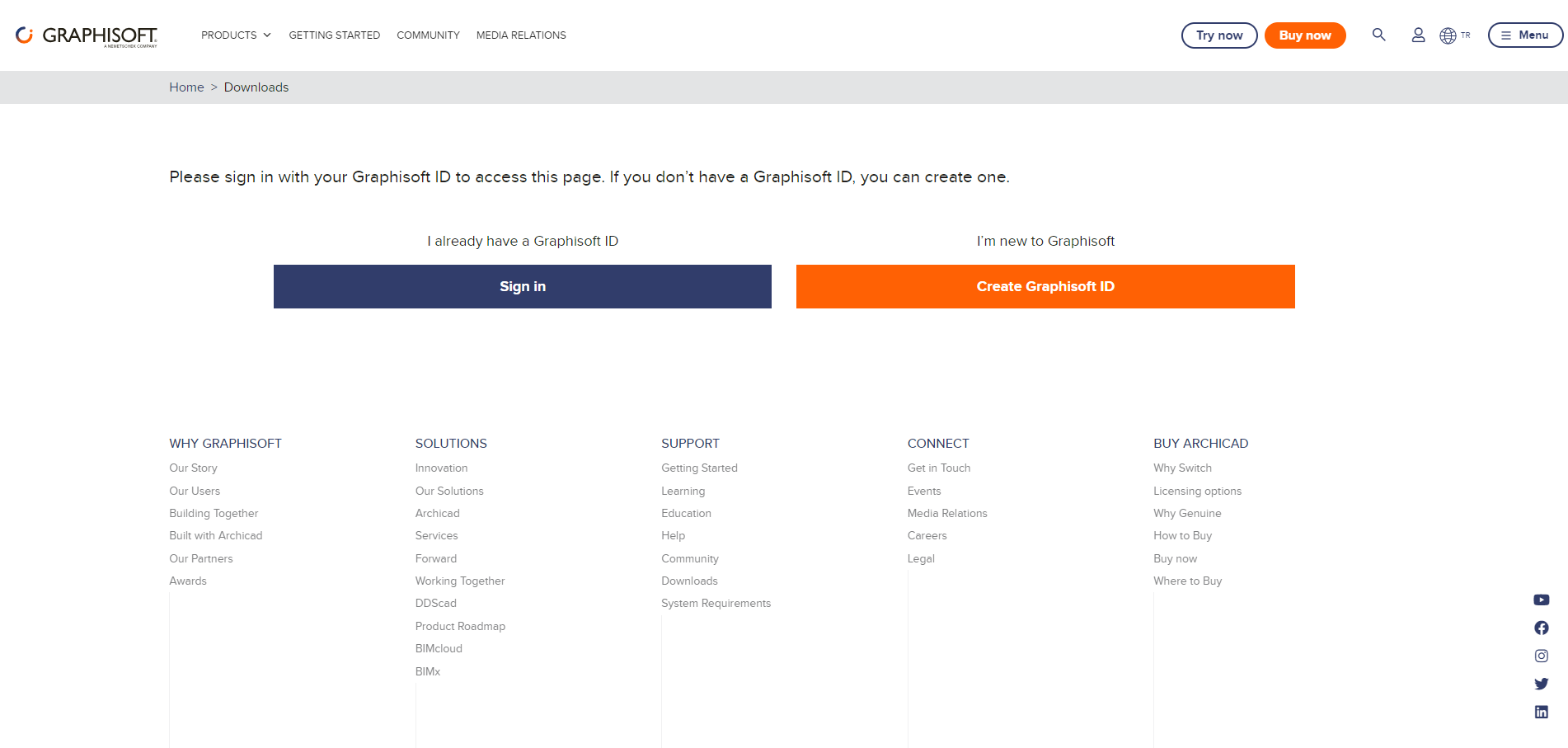Click the Graphisoft logo
The width and height of the screenshot is (1568, 748).
click(x=87, y=35)
